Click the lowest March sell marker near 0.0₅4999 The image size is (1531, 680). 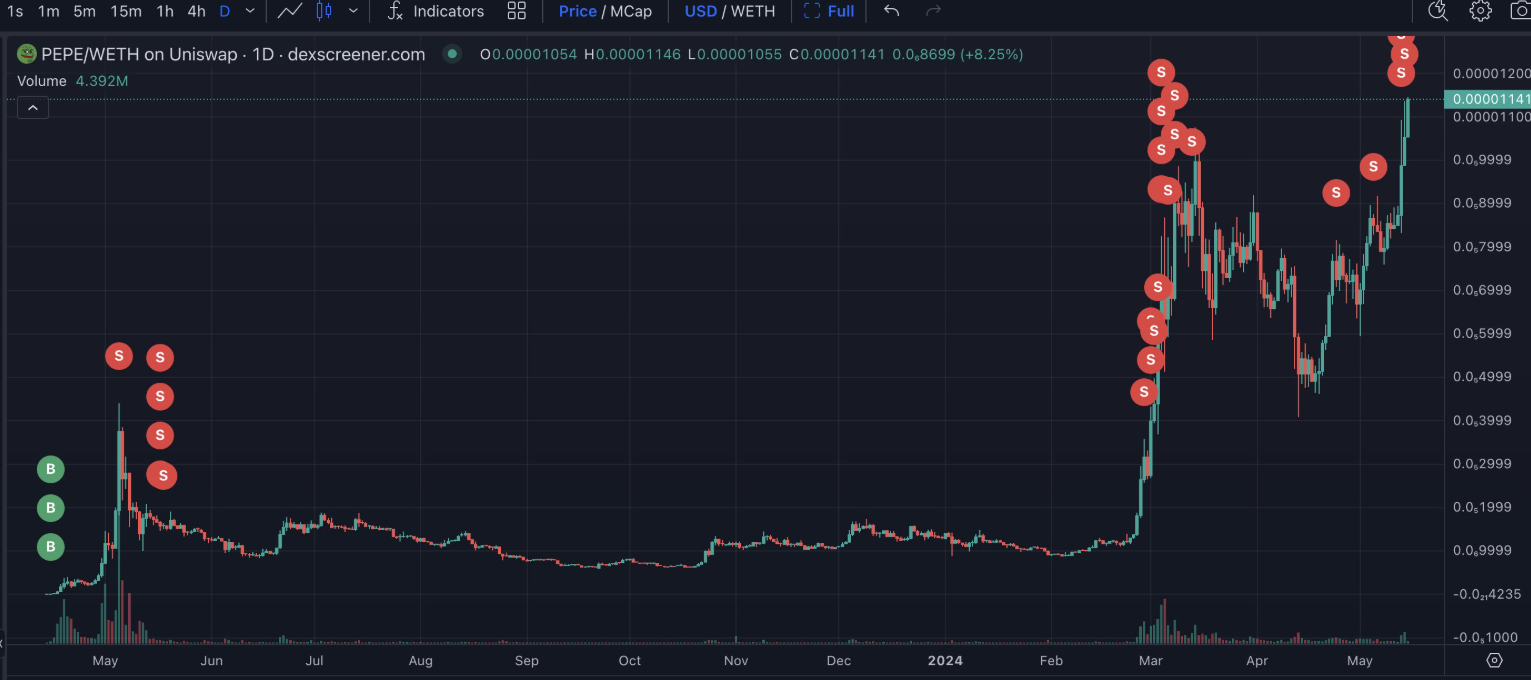point(1144,392)
